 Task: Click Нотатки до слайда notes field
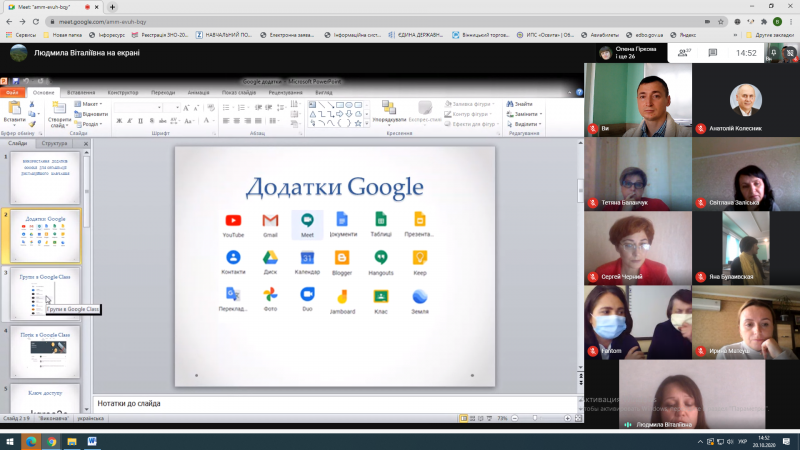pyautogui.click(x=335, y=404)
